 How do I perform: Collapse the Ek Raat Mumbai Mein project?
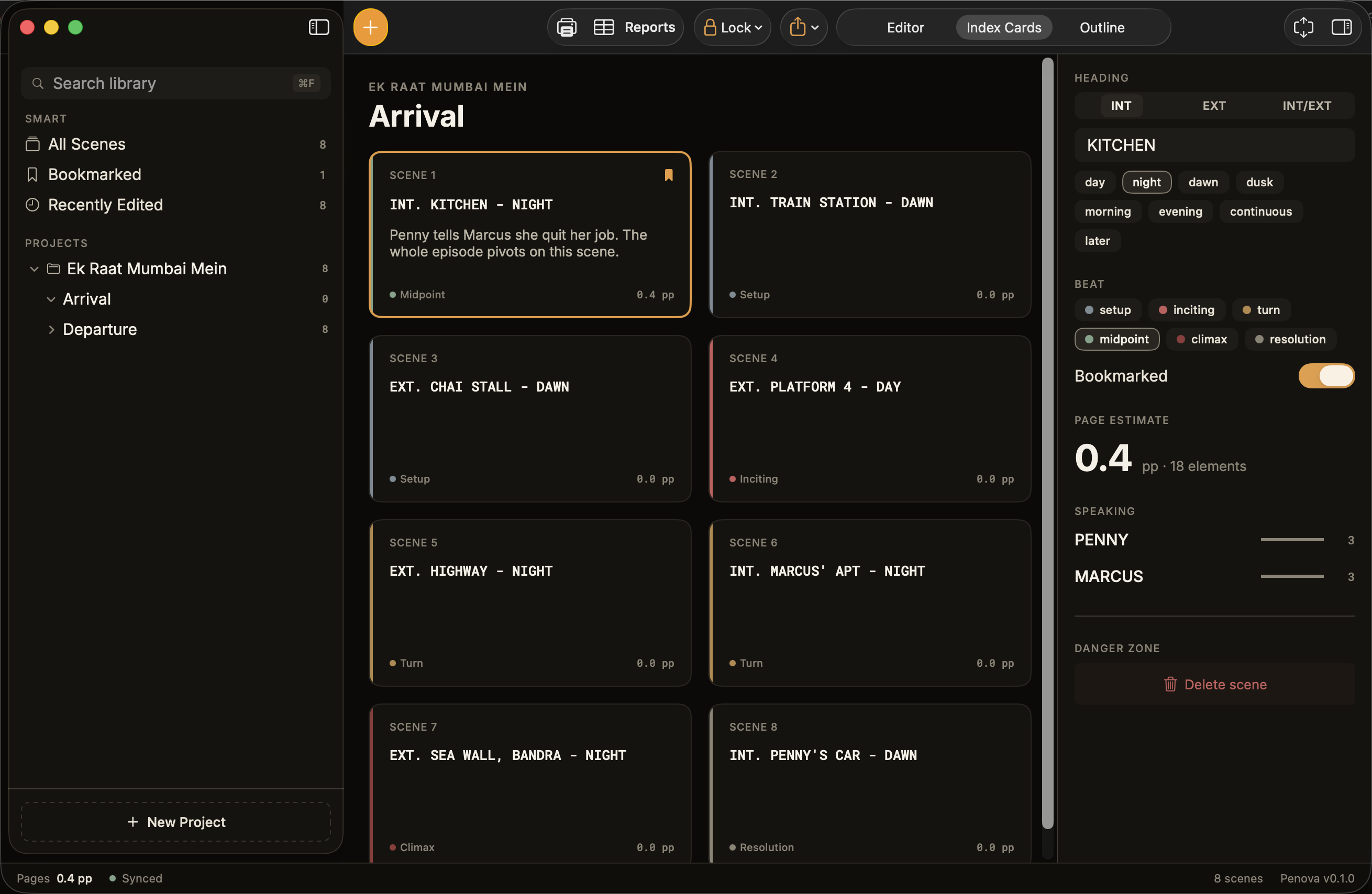[34, 269]
